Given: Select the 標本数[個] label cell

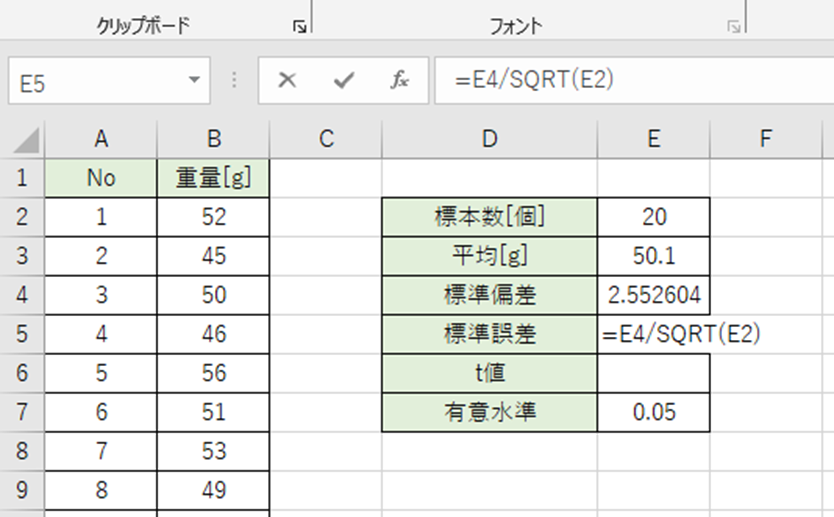Looking at the screenshot, I should tap(489, 217).
